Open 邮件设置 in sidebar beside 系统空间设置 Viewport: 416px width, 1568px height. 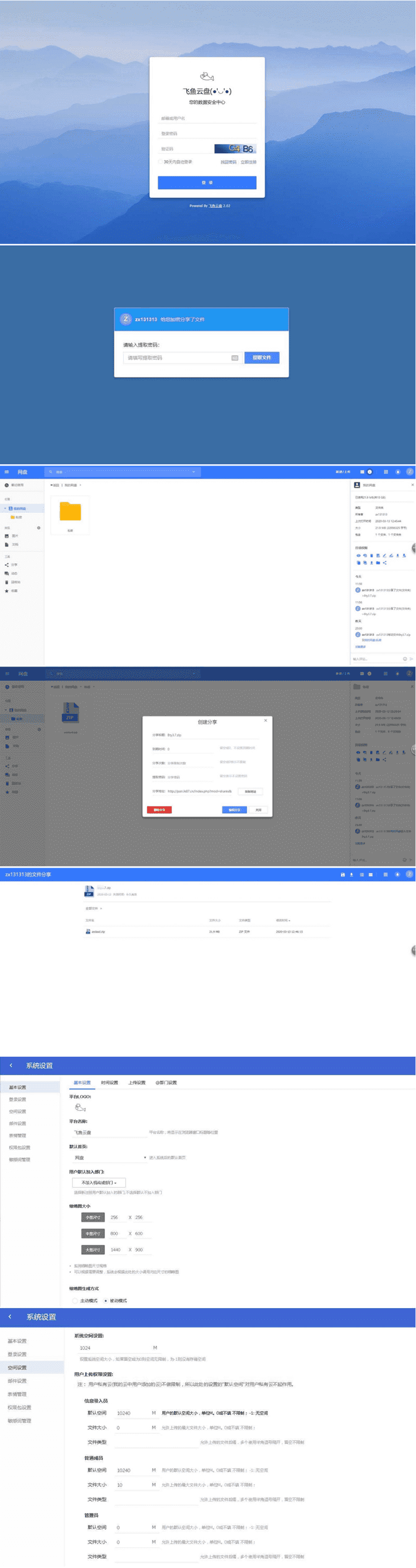tap(17, 1380)
